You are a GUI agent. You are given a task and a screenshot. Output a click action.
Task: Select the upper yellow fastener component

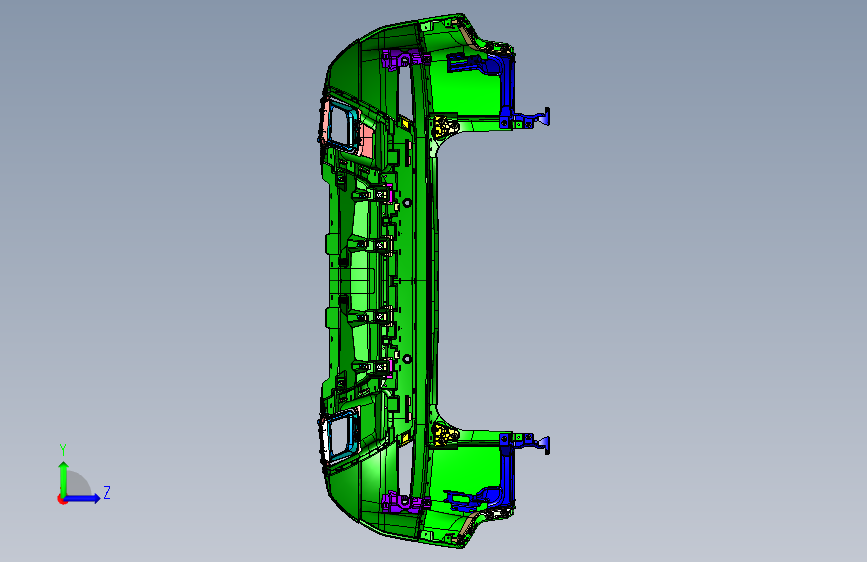pyautogui.click(x=445, y=127)
